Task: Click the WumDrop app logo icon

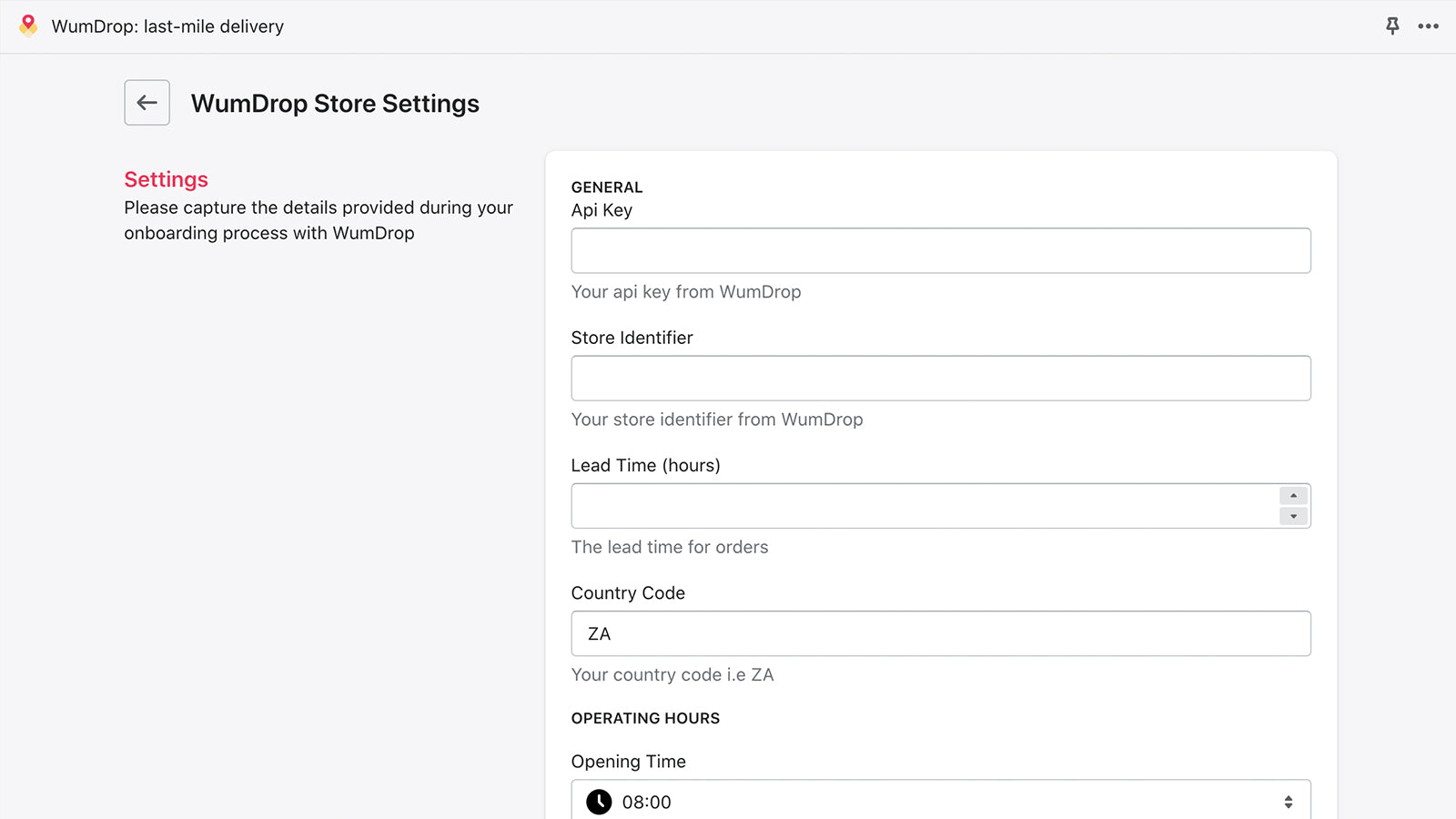Action: coord(28,25)
